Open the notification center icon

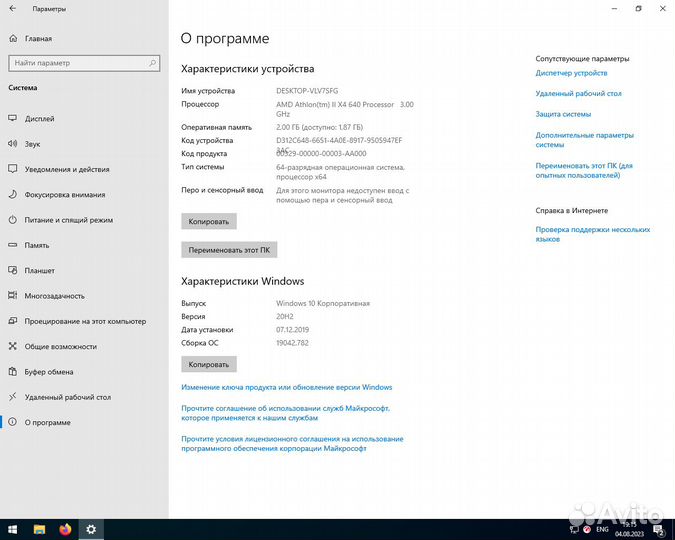coord(659,530)
